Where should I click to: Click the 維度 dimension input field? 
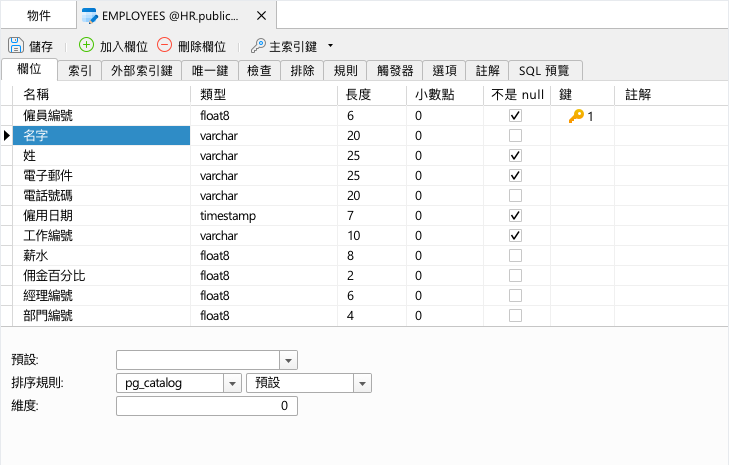point(207,406)
